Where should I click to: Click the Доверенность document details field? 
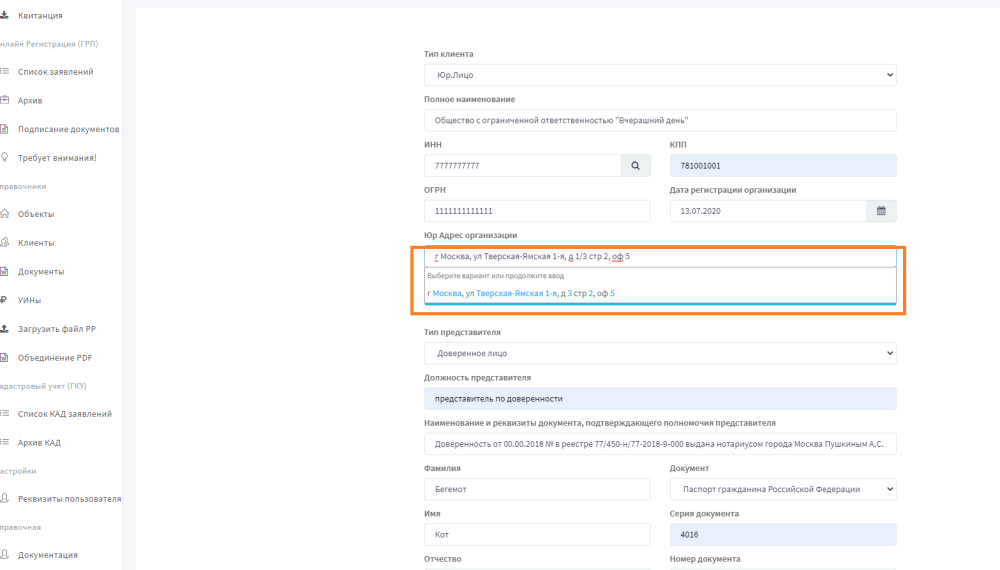(660, 444)
